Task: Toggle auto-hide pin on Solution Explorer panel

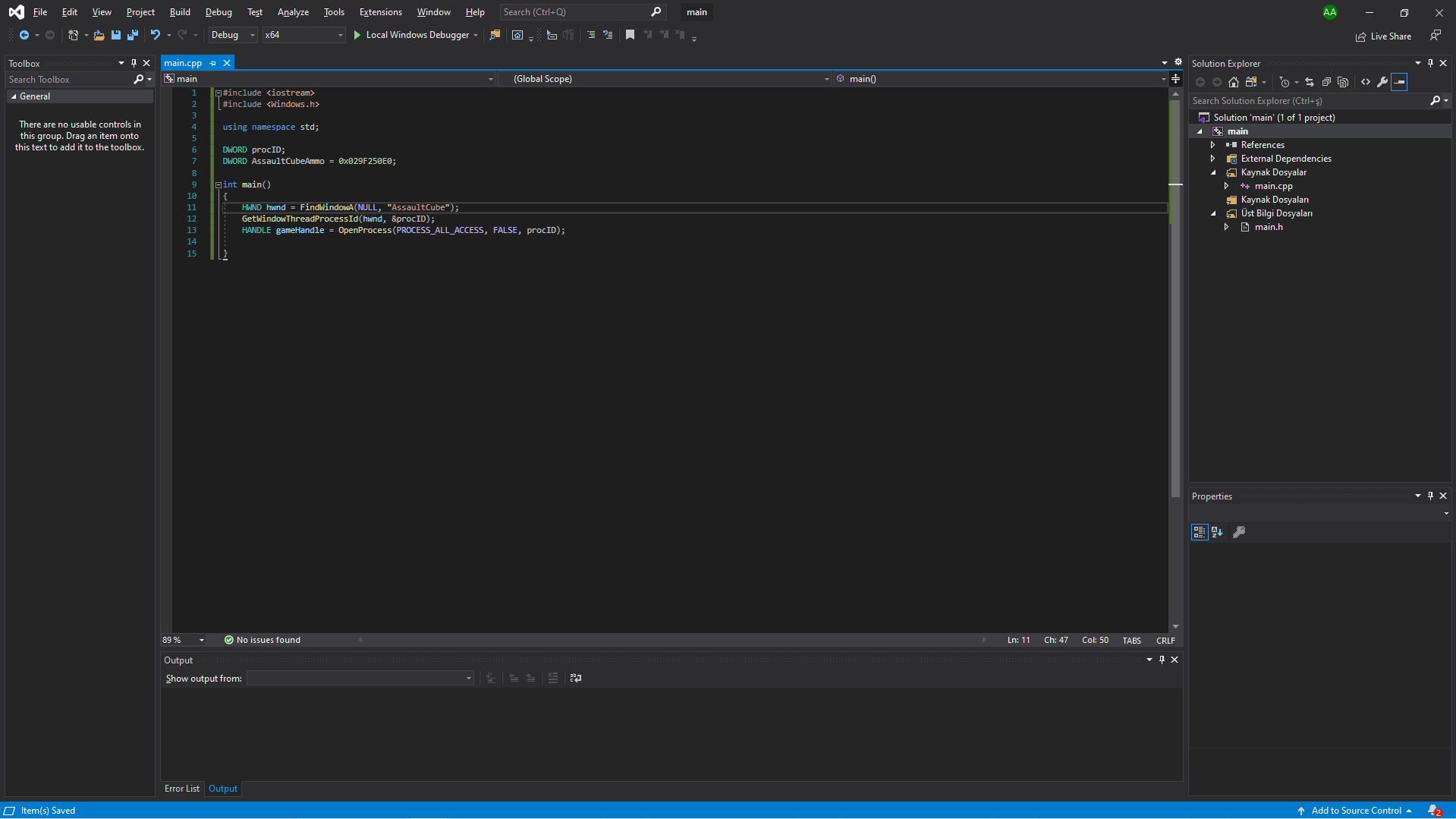Action: click(x=1430, y=63)
